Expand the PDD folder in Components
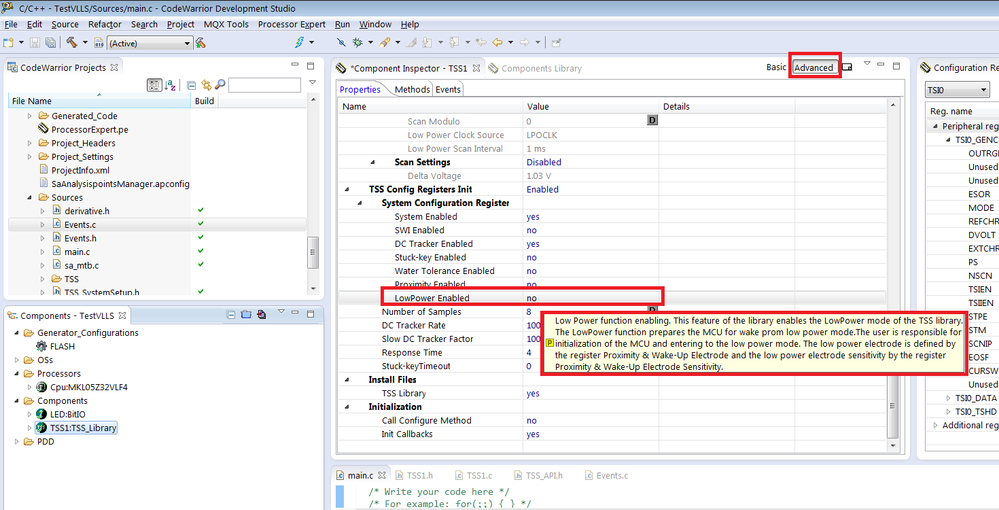The width and height of the screenshot is (999, 510). 16,442
